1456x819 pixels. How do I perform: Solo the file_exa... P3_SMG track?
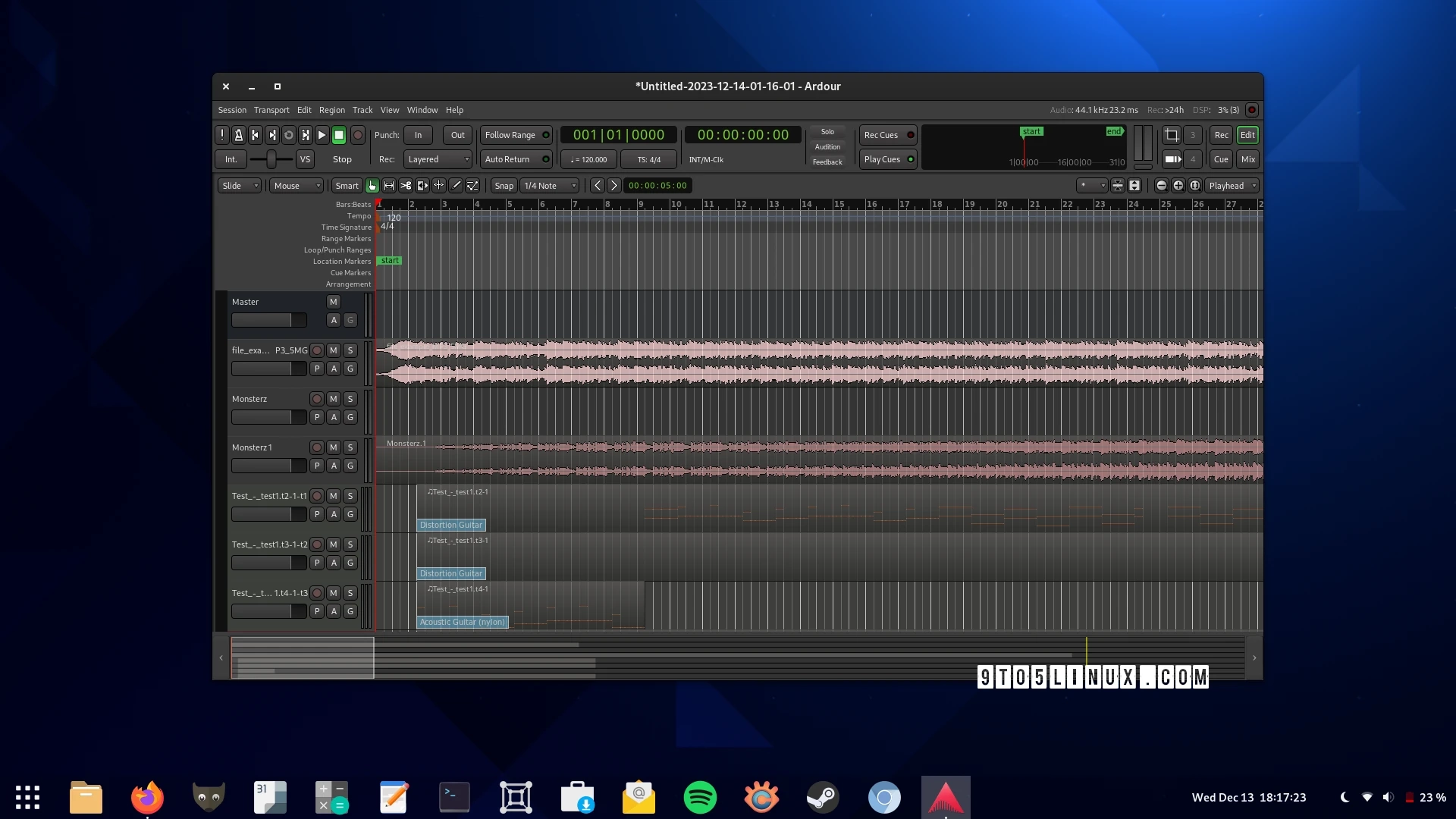coord(350,349)
